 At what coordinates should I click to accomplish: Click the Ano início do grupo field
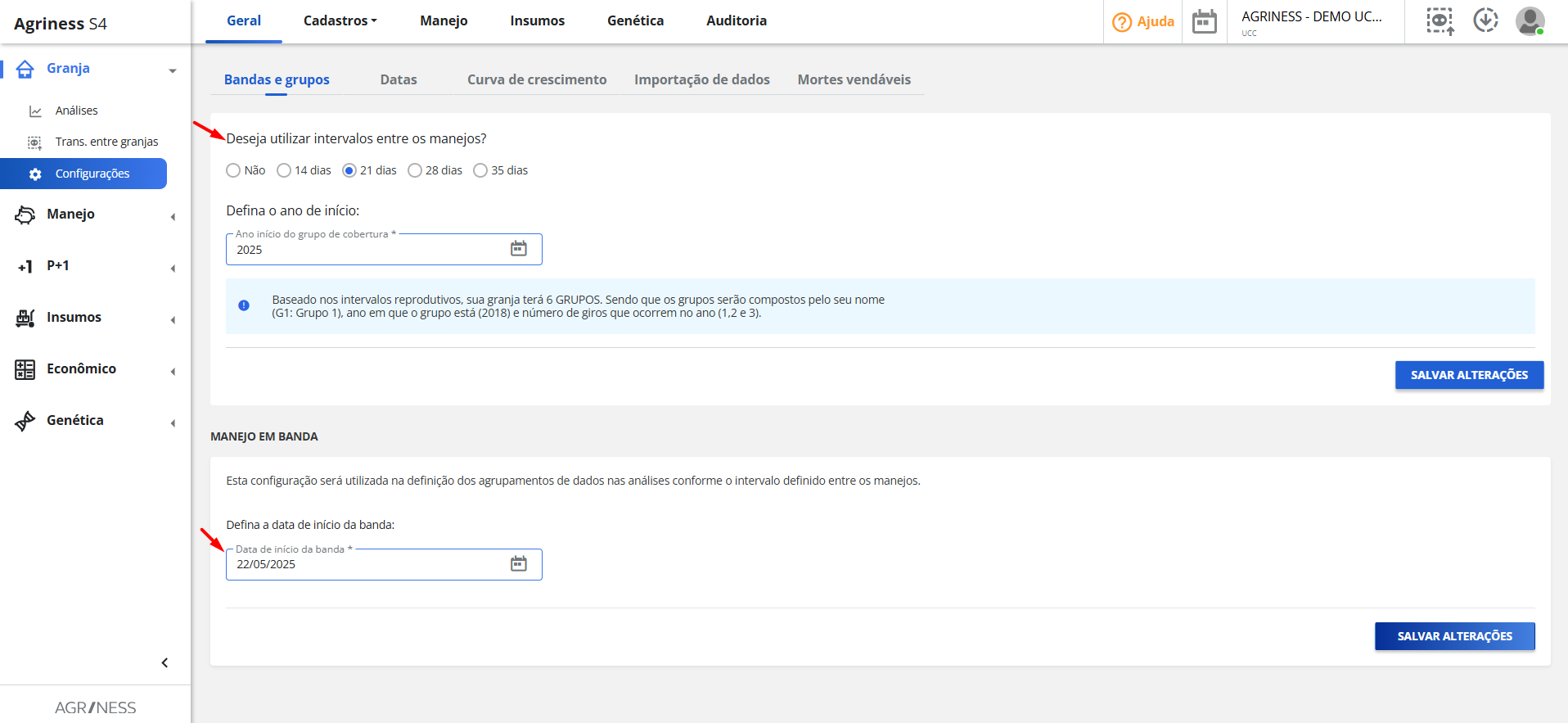(x=384, y=249)
